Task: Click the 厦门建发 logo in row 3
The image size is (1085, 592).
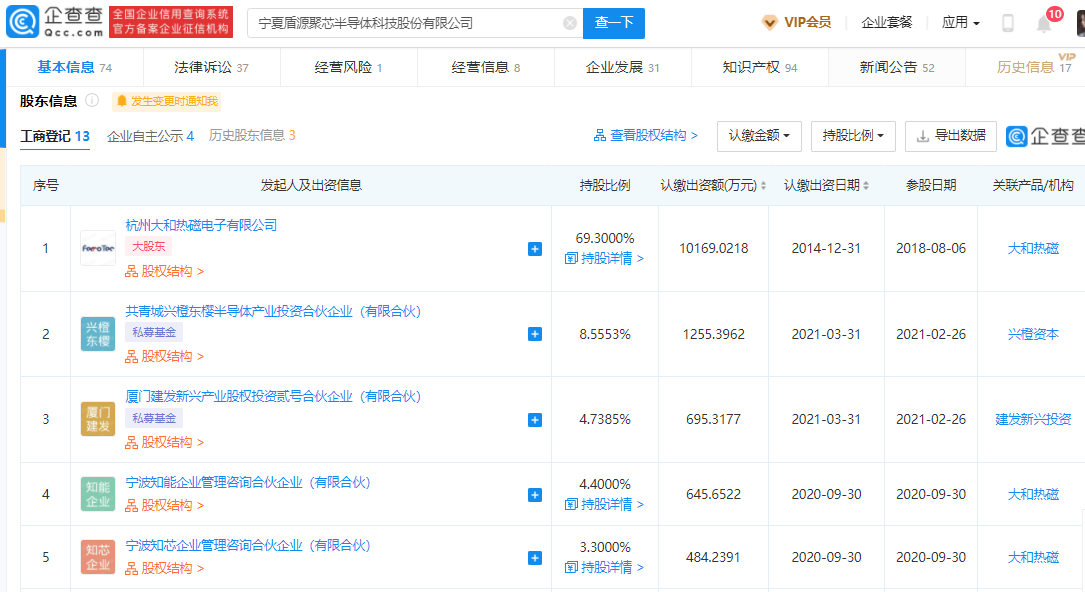Action: 98,419
